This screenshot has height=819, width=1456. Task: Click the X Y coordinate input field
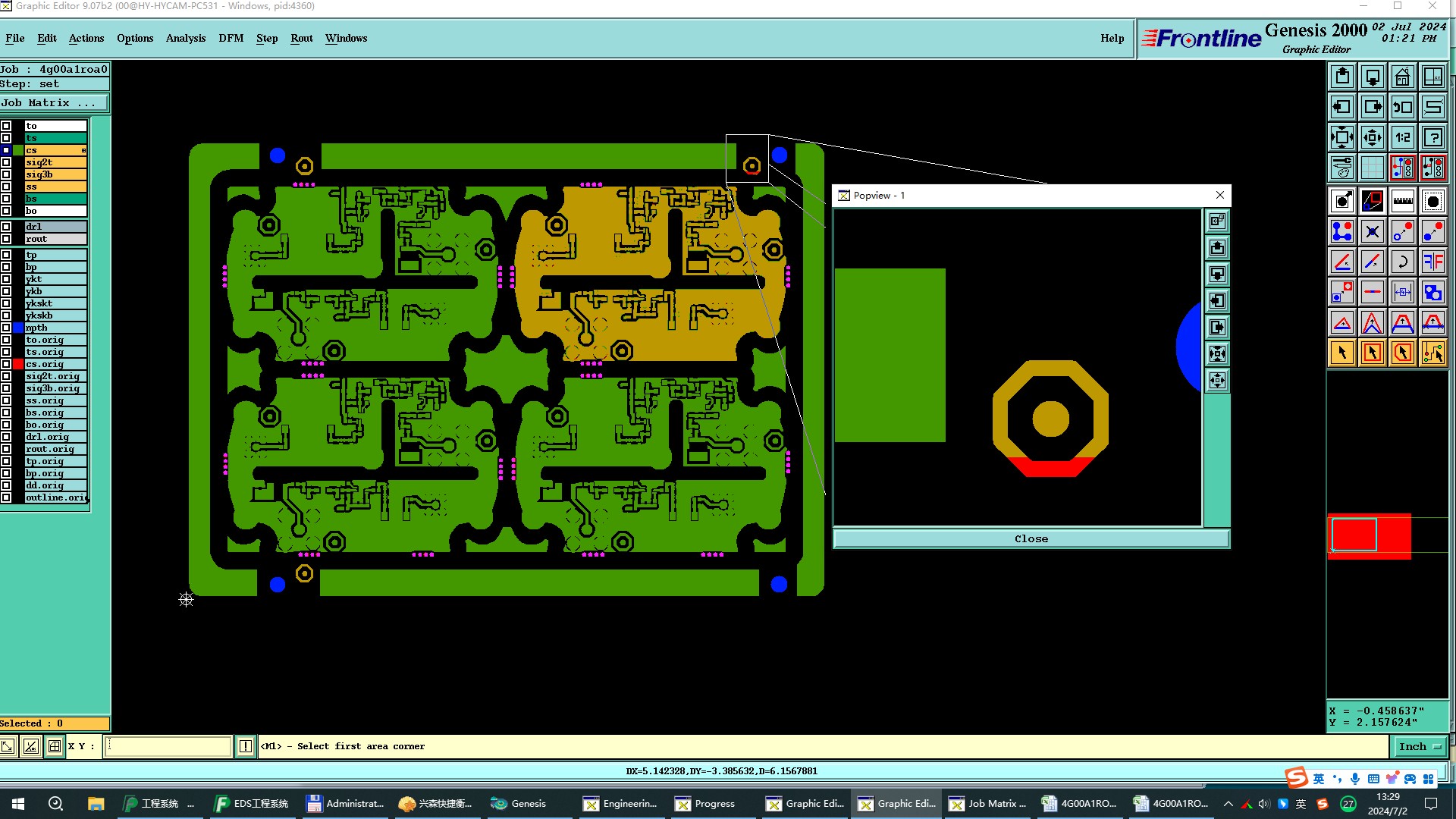click(x=168, y=746)
